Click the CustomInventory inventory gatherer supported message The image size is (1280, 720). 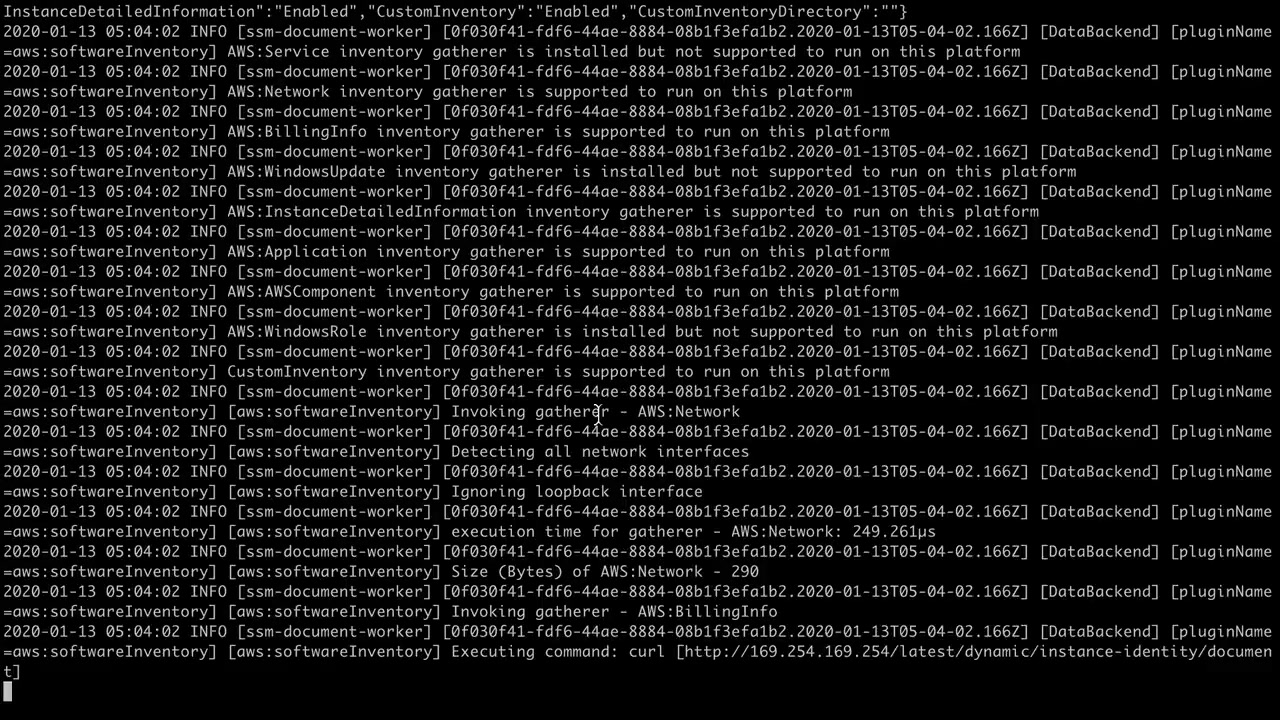pos(558,371)
